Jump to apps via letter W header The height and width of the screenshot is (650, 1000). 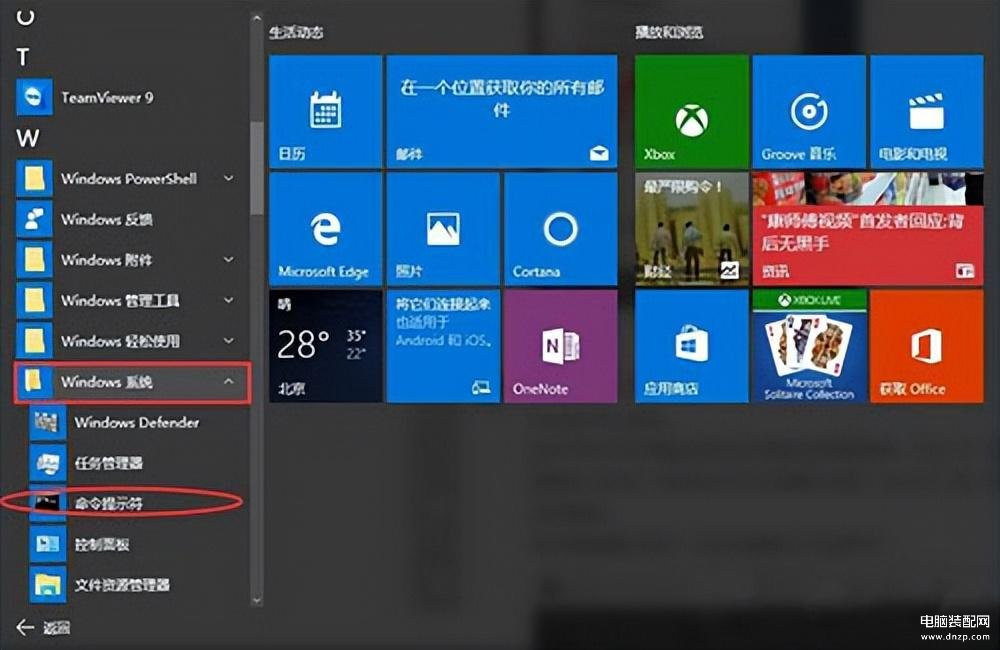[x=27, y=138]
